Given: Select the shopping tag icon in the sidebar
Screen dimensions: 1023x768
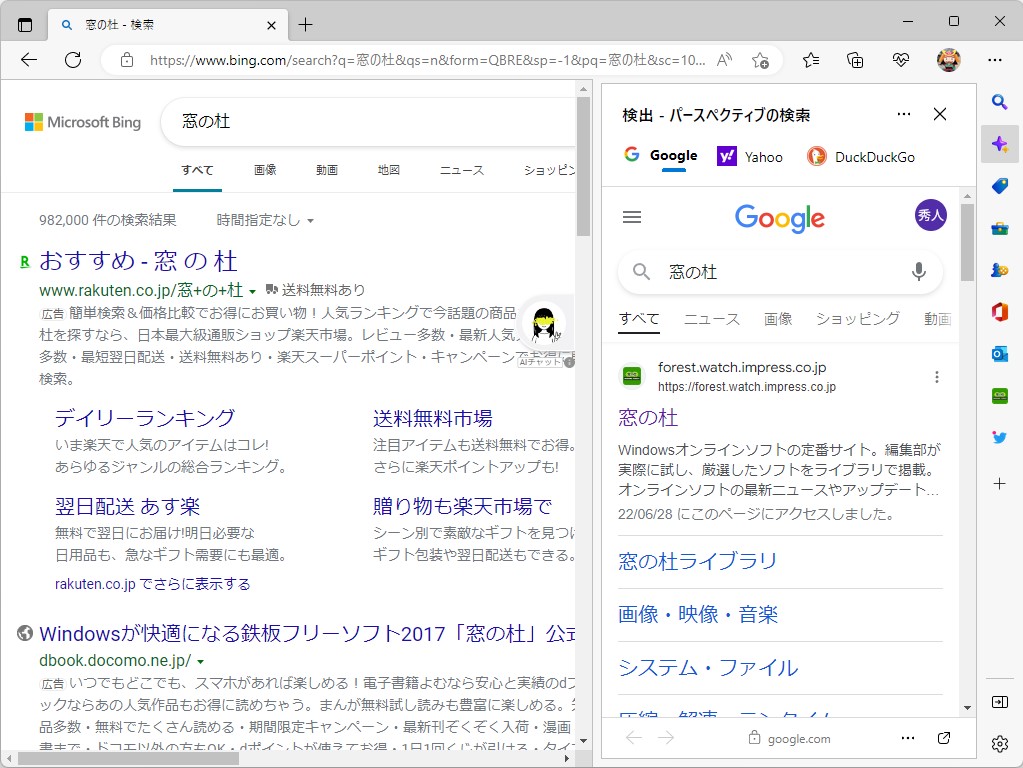Looking at the screenshot, I should tap(1000, 185).
